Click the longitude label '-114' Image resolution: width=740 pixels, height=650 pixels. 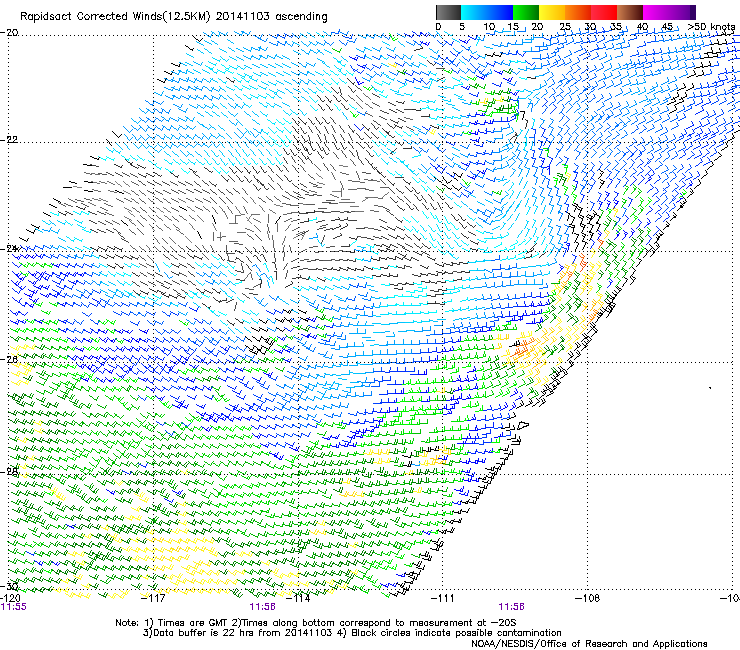click(x=298, y=599)
